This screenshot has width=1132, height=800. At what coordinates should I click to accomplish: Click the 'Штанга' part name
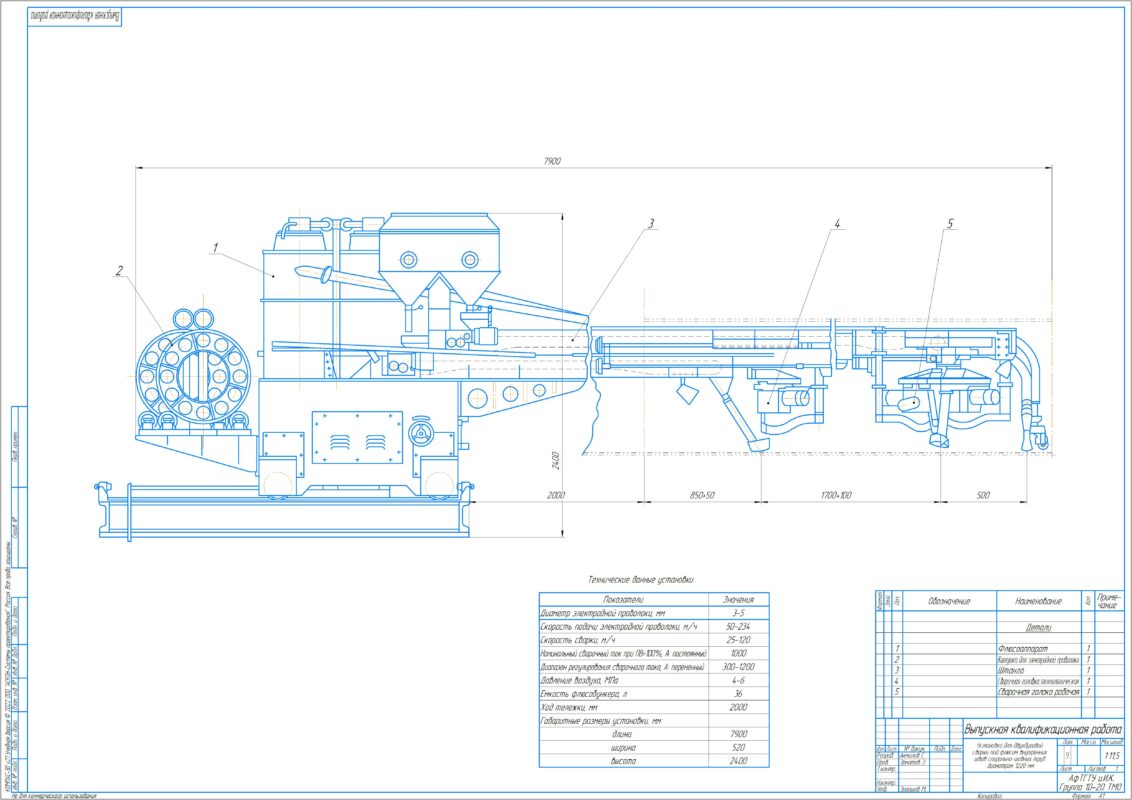[1011, 670]
